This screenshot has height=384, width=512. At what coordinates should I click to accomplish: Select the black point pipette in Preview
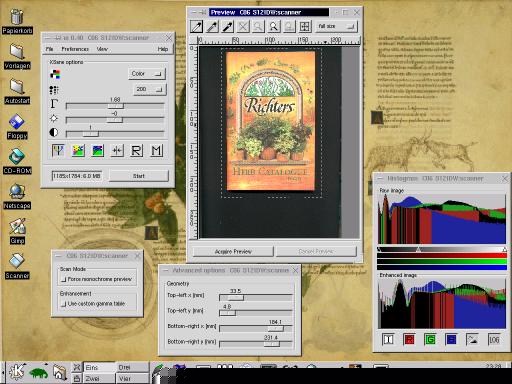[x=228, y=26]
